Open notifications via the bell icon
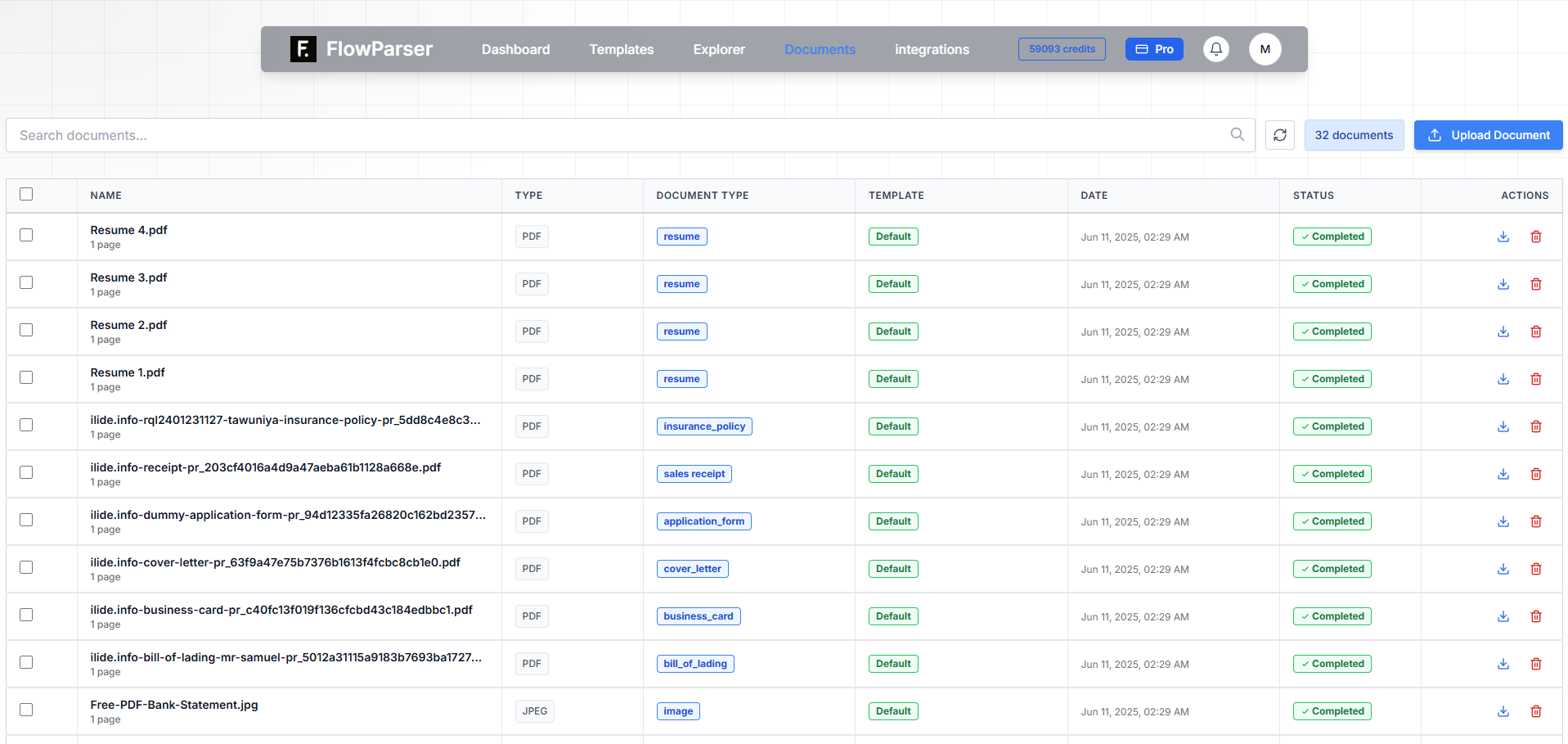 click(1215, 49)
